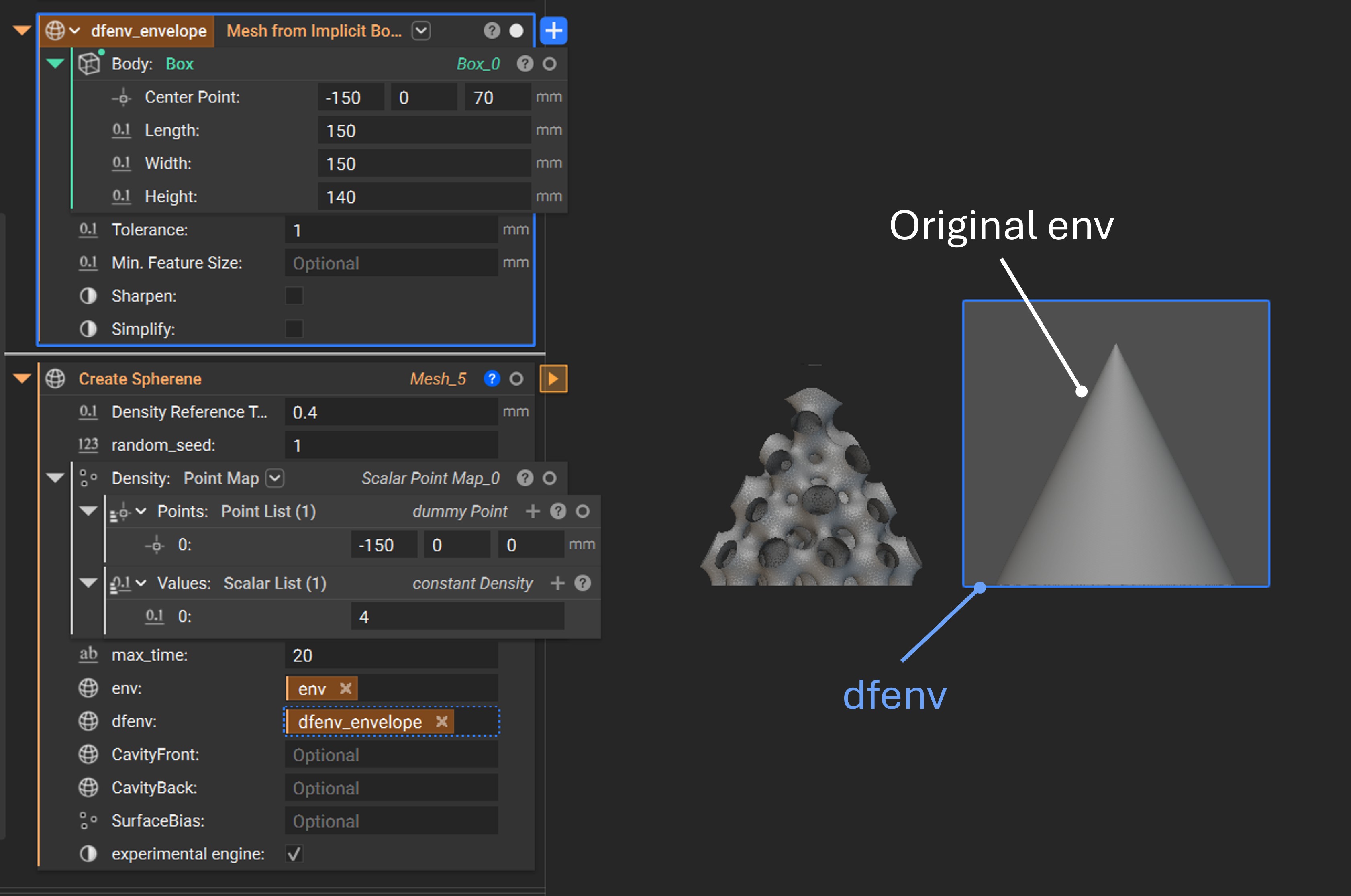The width and height of the screenshot is (1351, 896).
Task: Open Mesh from Implicit Body dropdown
Action: (421, 31)
